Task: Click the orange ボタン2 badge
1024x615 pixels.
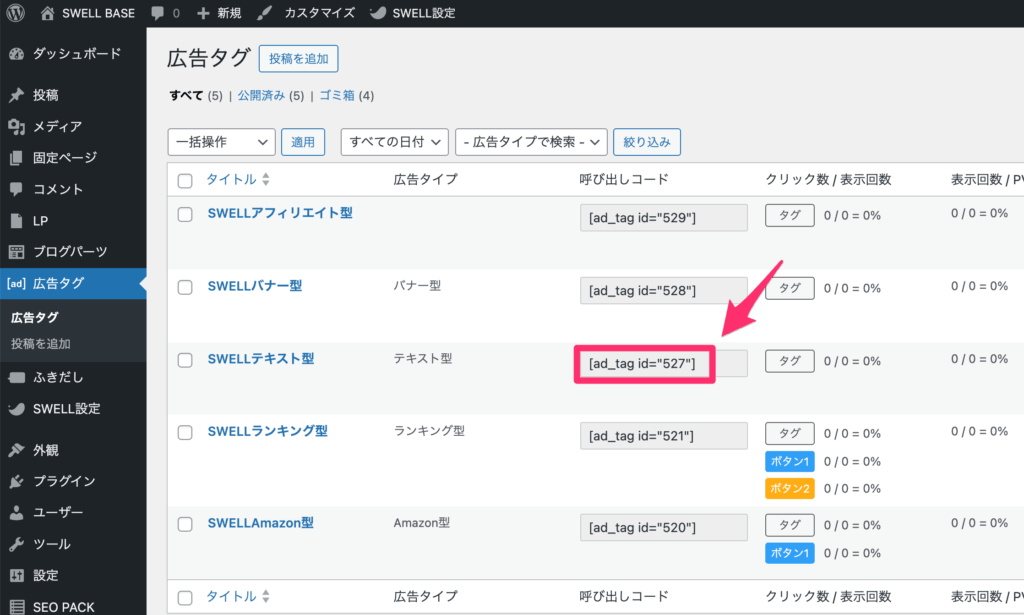Action: tap(789, 488)
